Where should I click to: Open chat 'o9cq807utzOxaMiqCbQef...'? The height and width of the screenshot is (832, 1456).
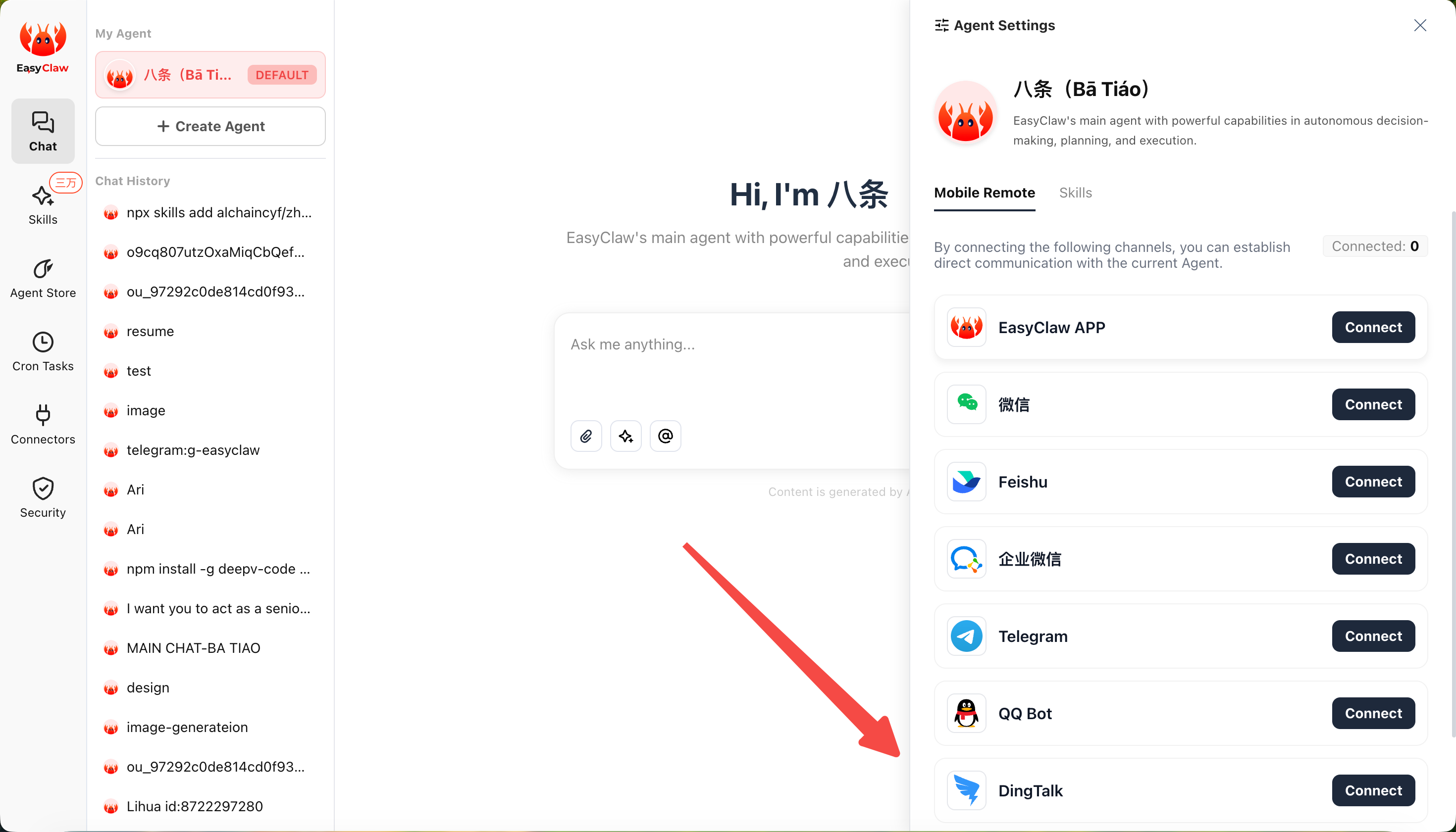coord(210,252)
